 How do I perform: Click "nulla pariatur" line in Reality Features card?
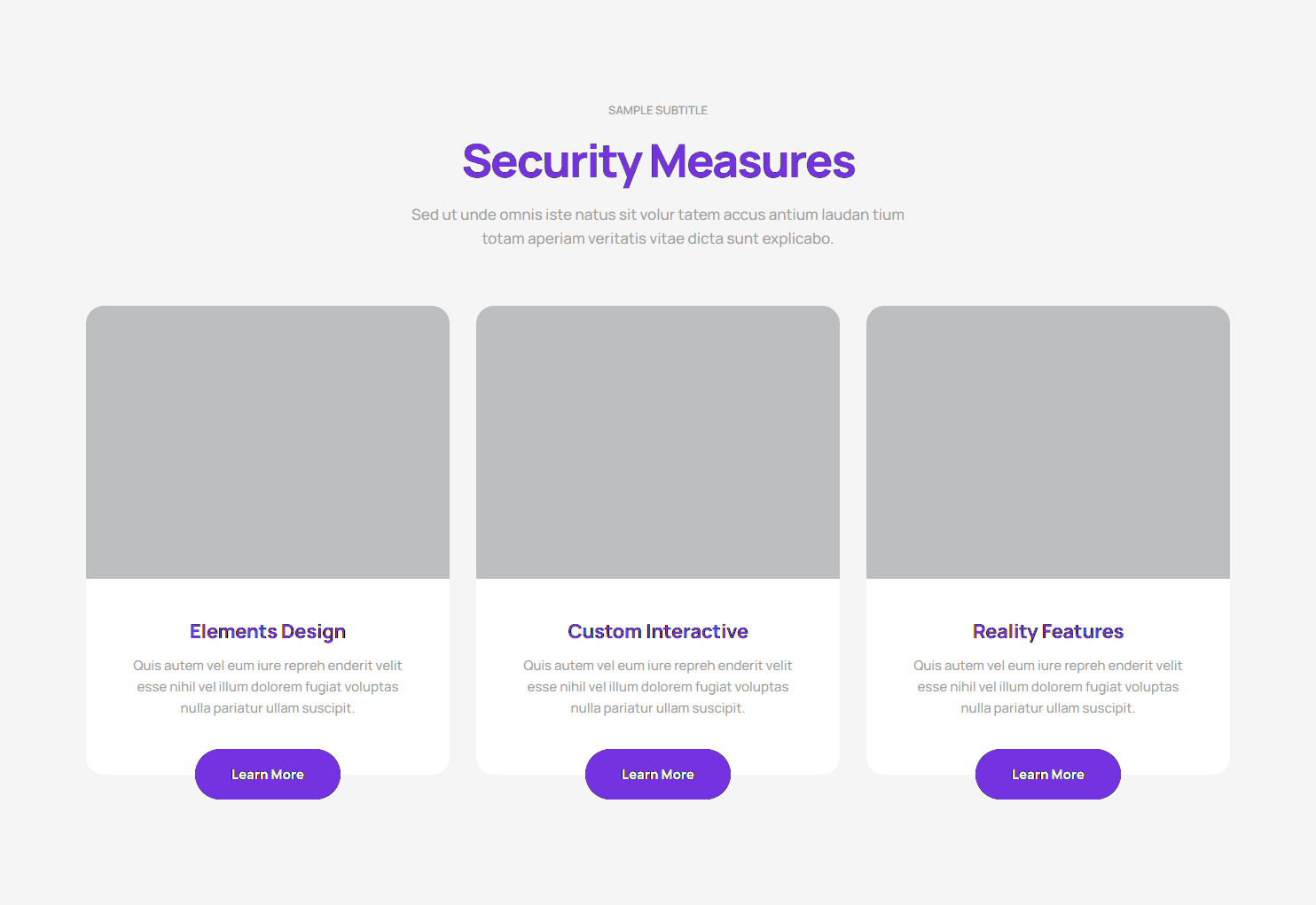(x=1048, y=708)
